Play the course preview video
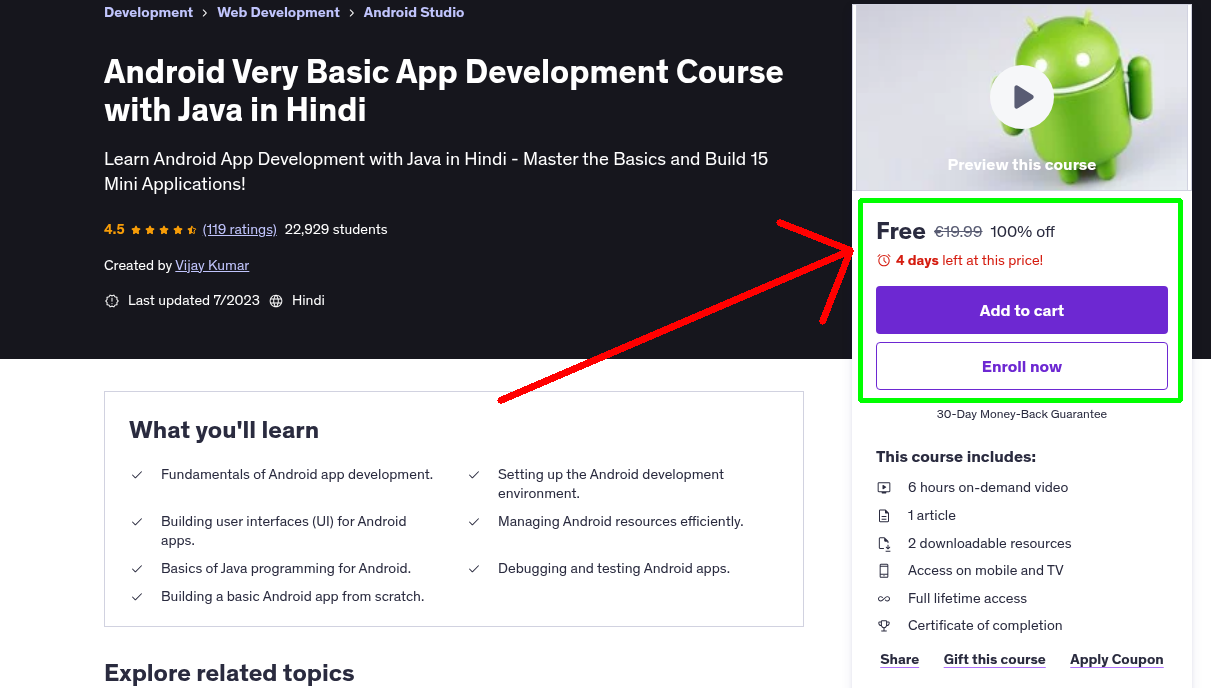The width and height of the screenshot is (1211, 688). tap(1021, 97)
